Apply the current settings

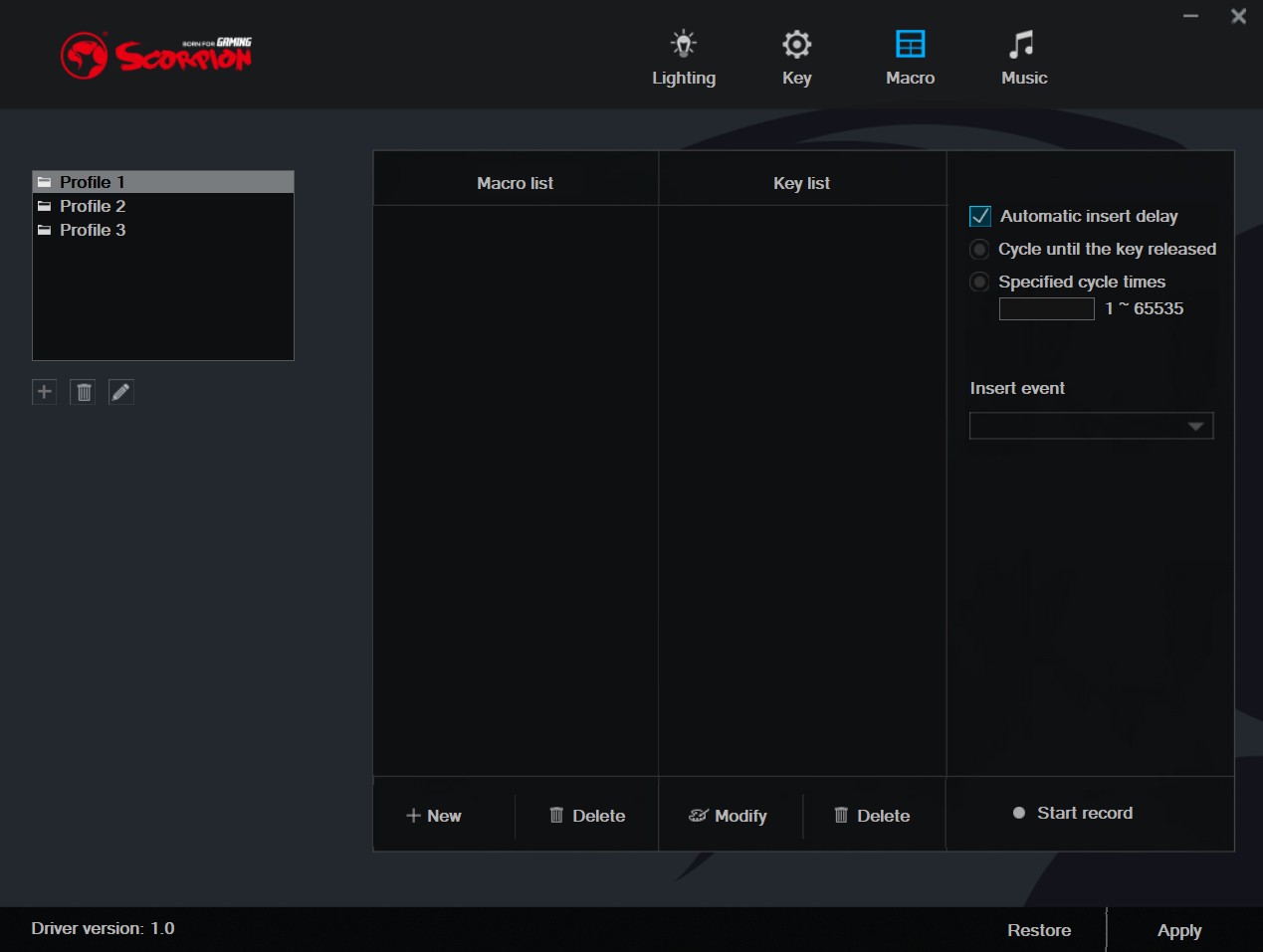pyautogui.click(x=1178, y=930)
